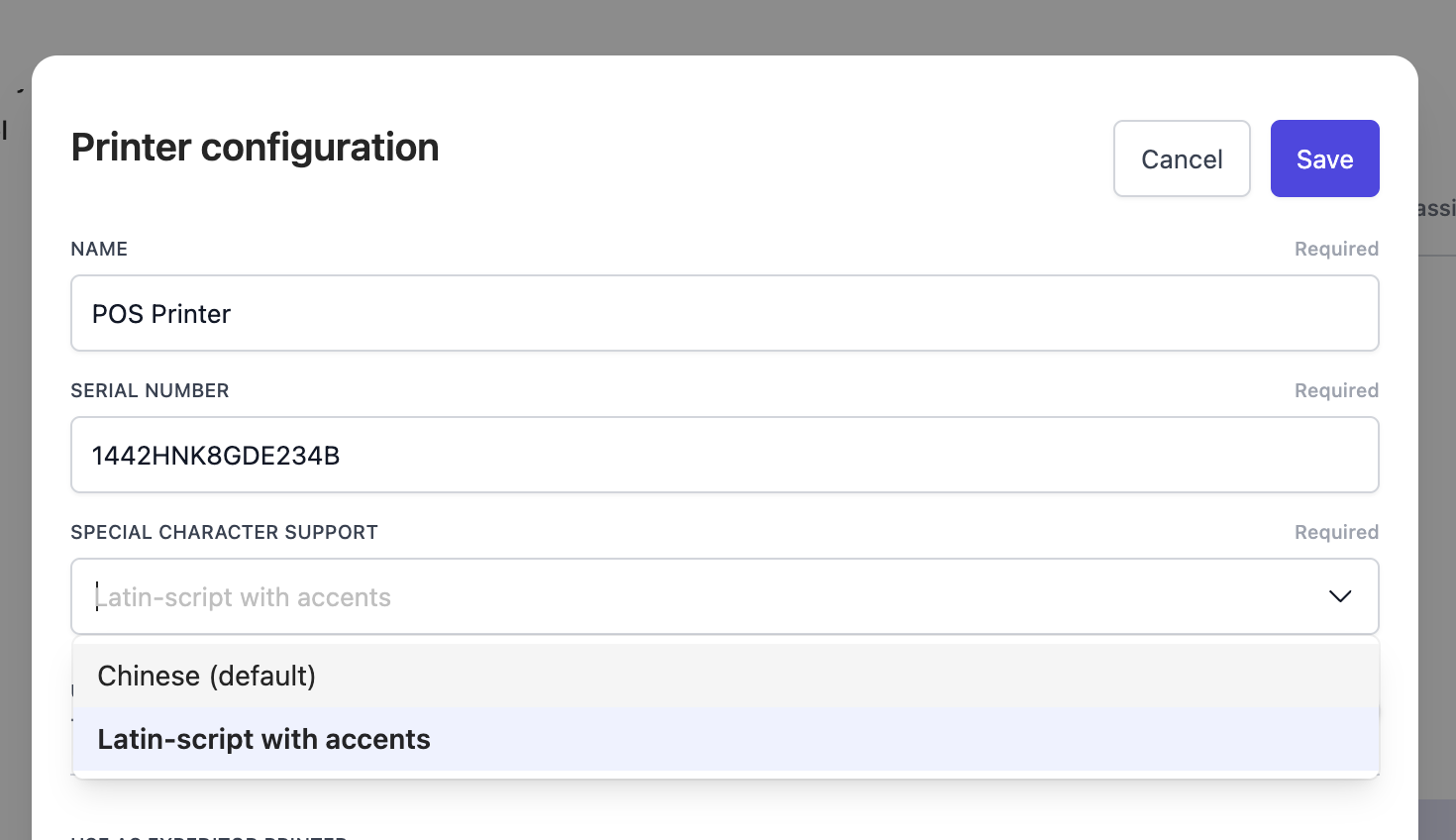Click the Required hint beside Name
Image resolution: width=1456 pixels, height=840 pixels.
1336,249
